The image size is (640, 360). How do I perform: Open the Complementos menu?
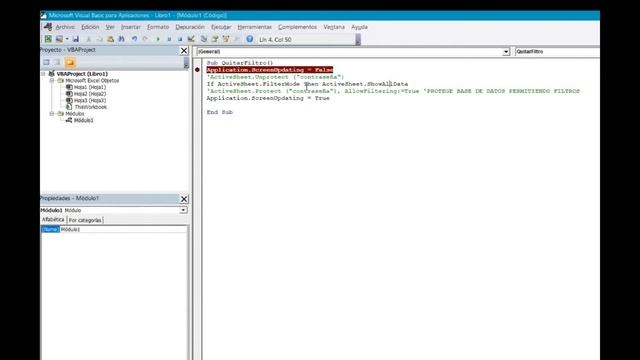coord(297,27)
